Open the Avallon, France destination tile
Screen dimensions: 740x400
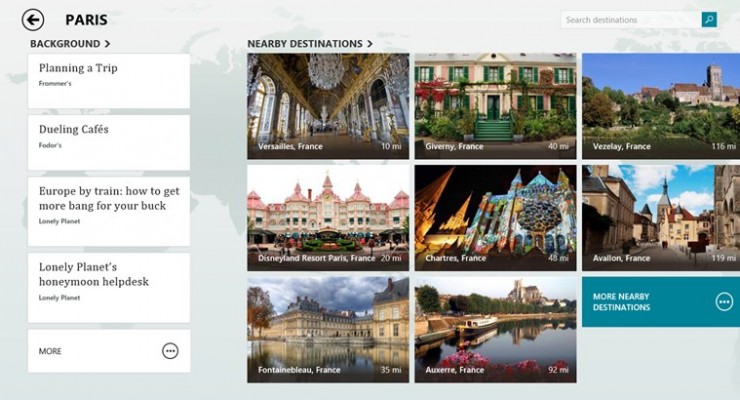pyautogui.click(x=660, y=218)
